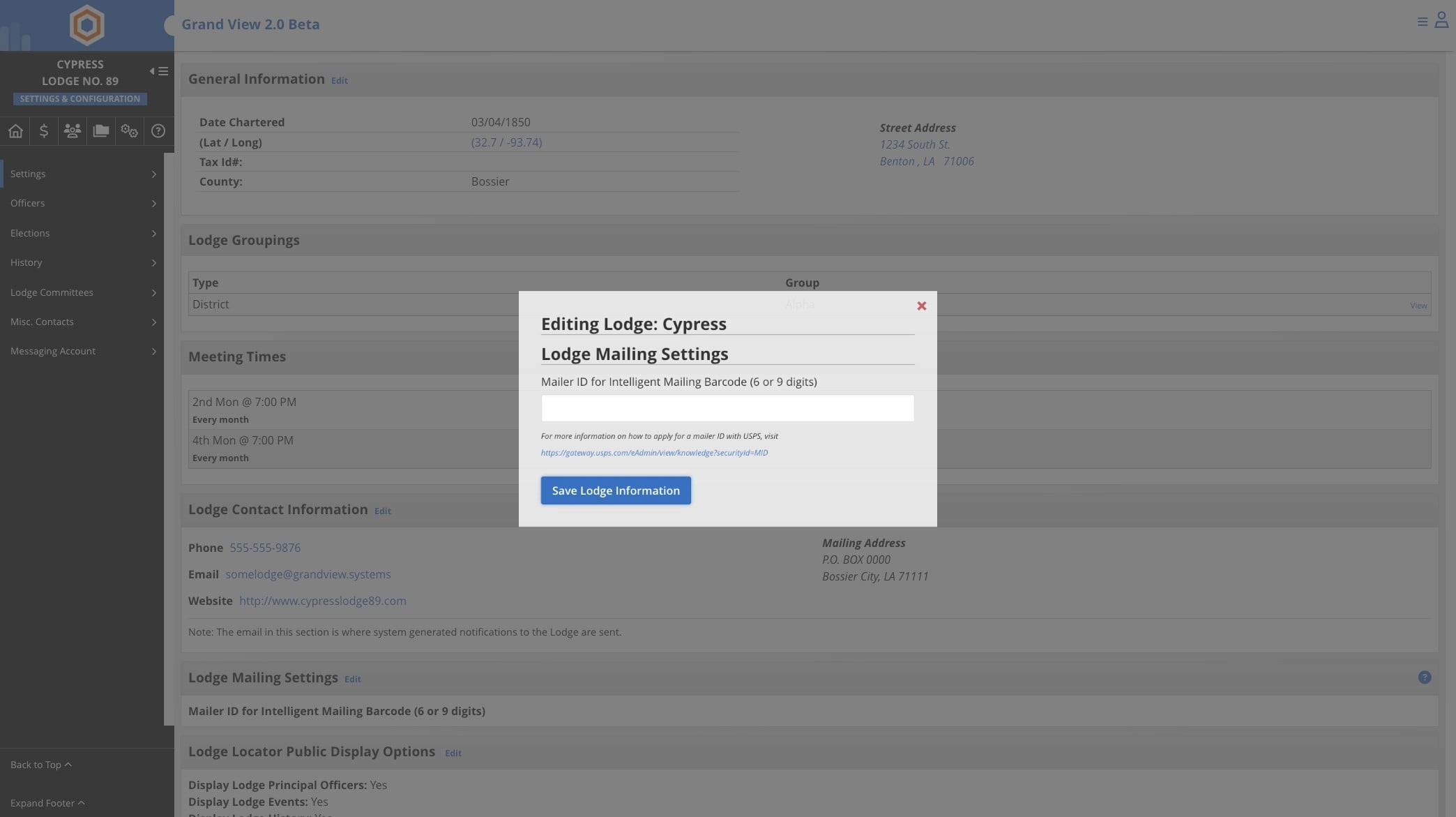Click Back to Top in the sidebar
Image resolution: width=1456 pixels, height=817 pixels.
[x=41, y=765]
